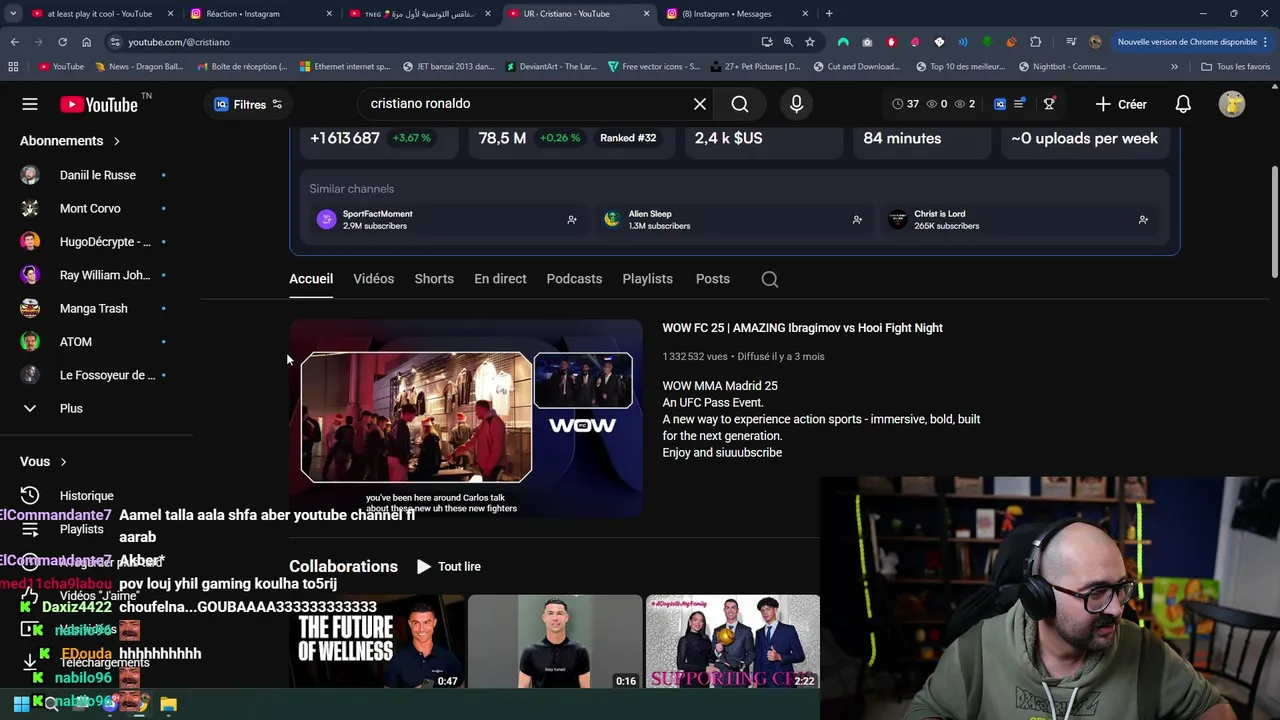This screenshot has width=1280, height=720.
Task: Play the featured WOW video thumbnail
Action: click(x=466, y=418)
